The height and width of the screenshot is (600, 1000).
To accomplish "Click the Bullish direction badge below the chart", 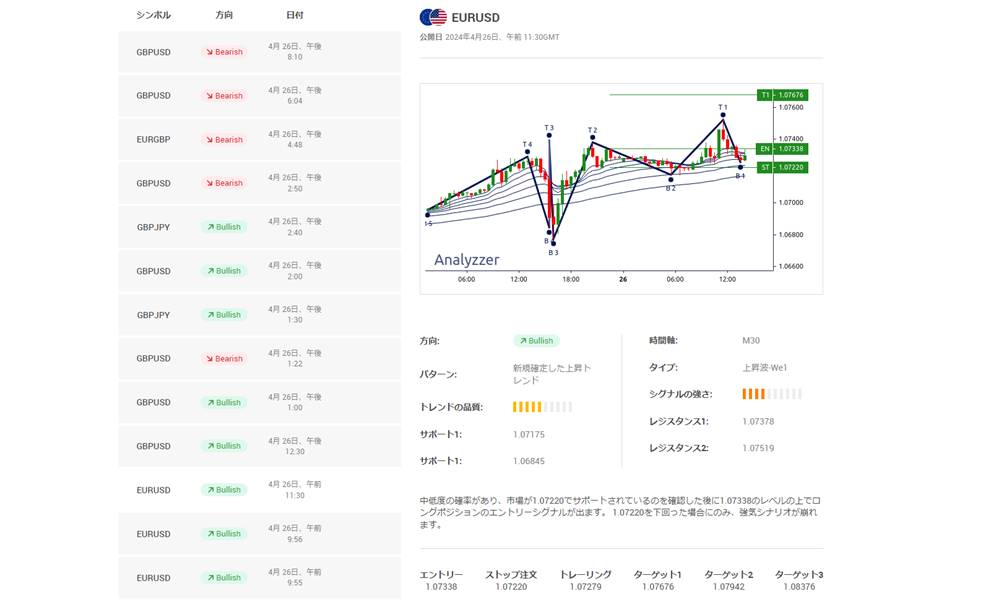I will pos(536,341).
